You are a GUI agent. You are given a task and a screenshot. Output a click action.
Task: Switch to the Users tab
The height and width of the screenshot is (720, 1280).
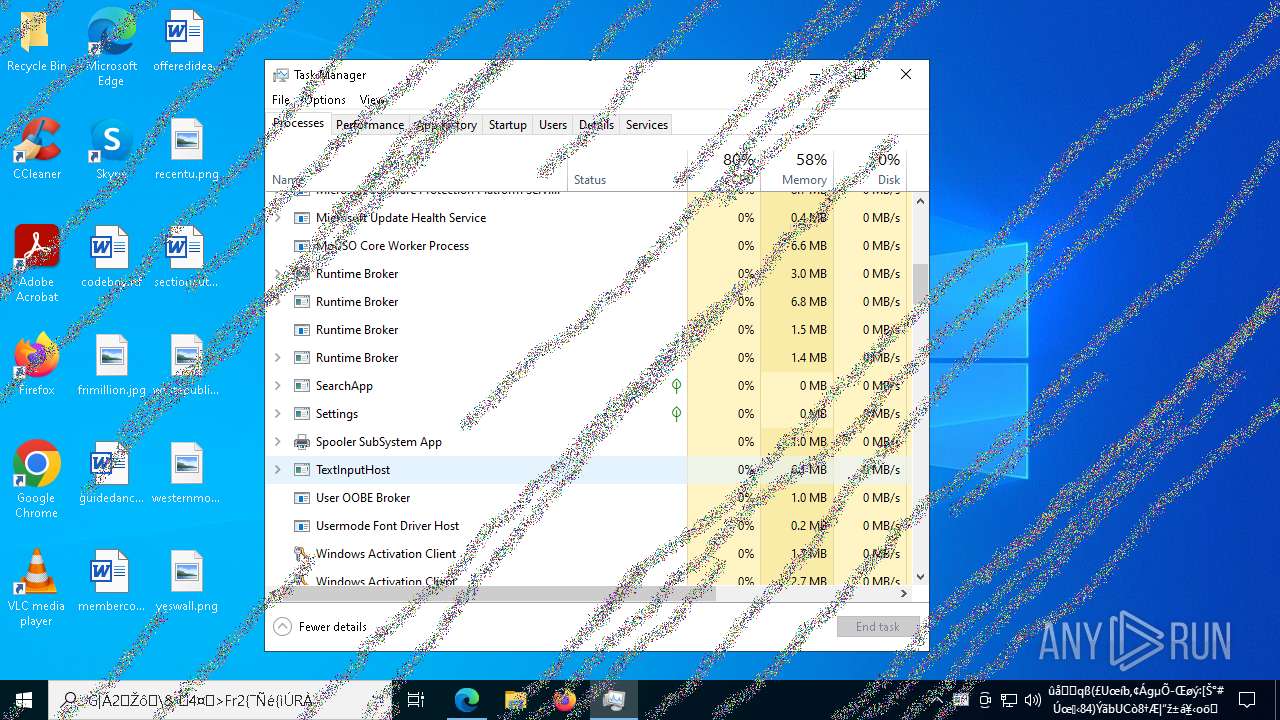553,125
